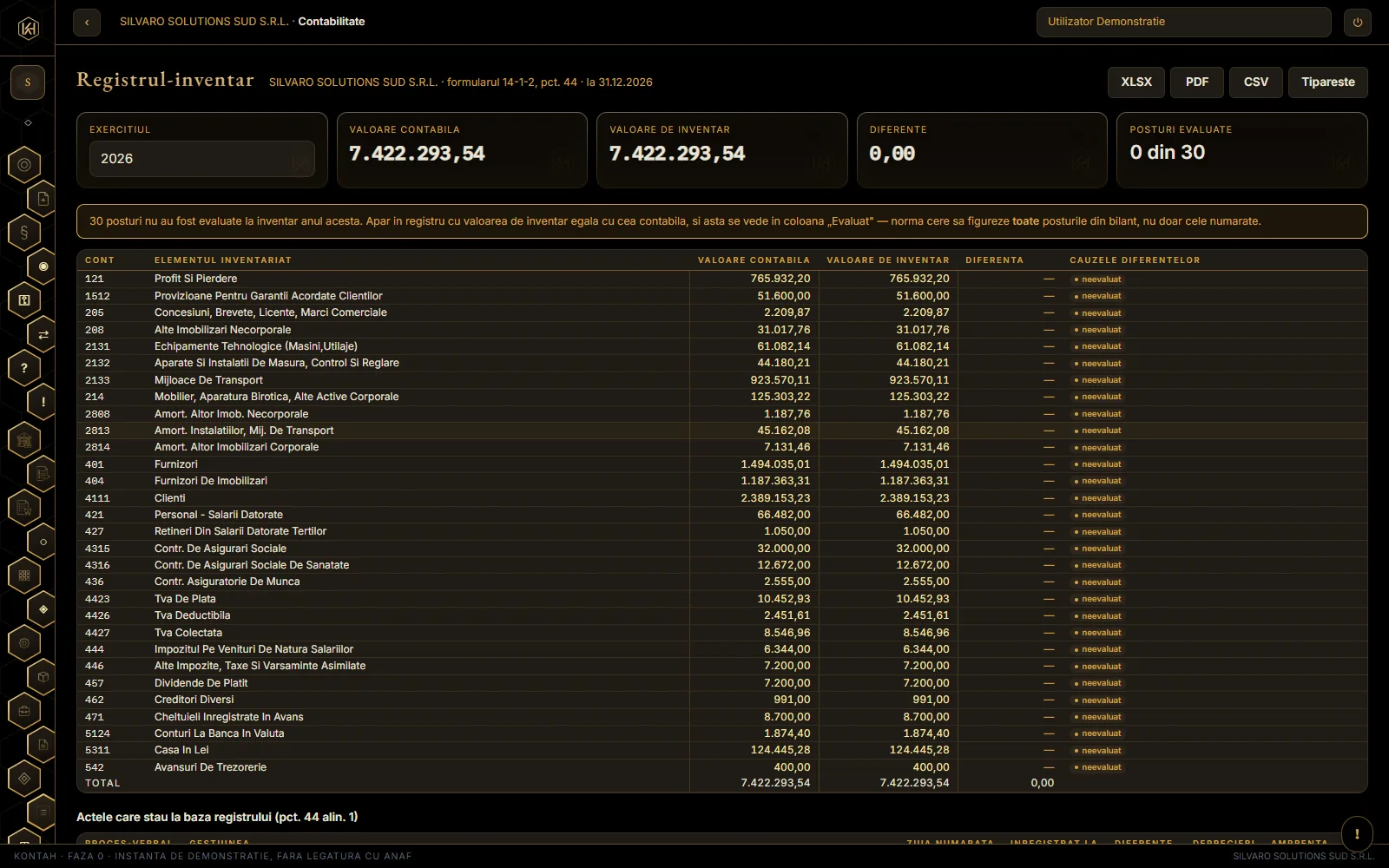
Task: Click the 'Profit Si Pierdere' row
Action: coord(722,279)
